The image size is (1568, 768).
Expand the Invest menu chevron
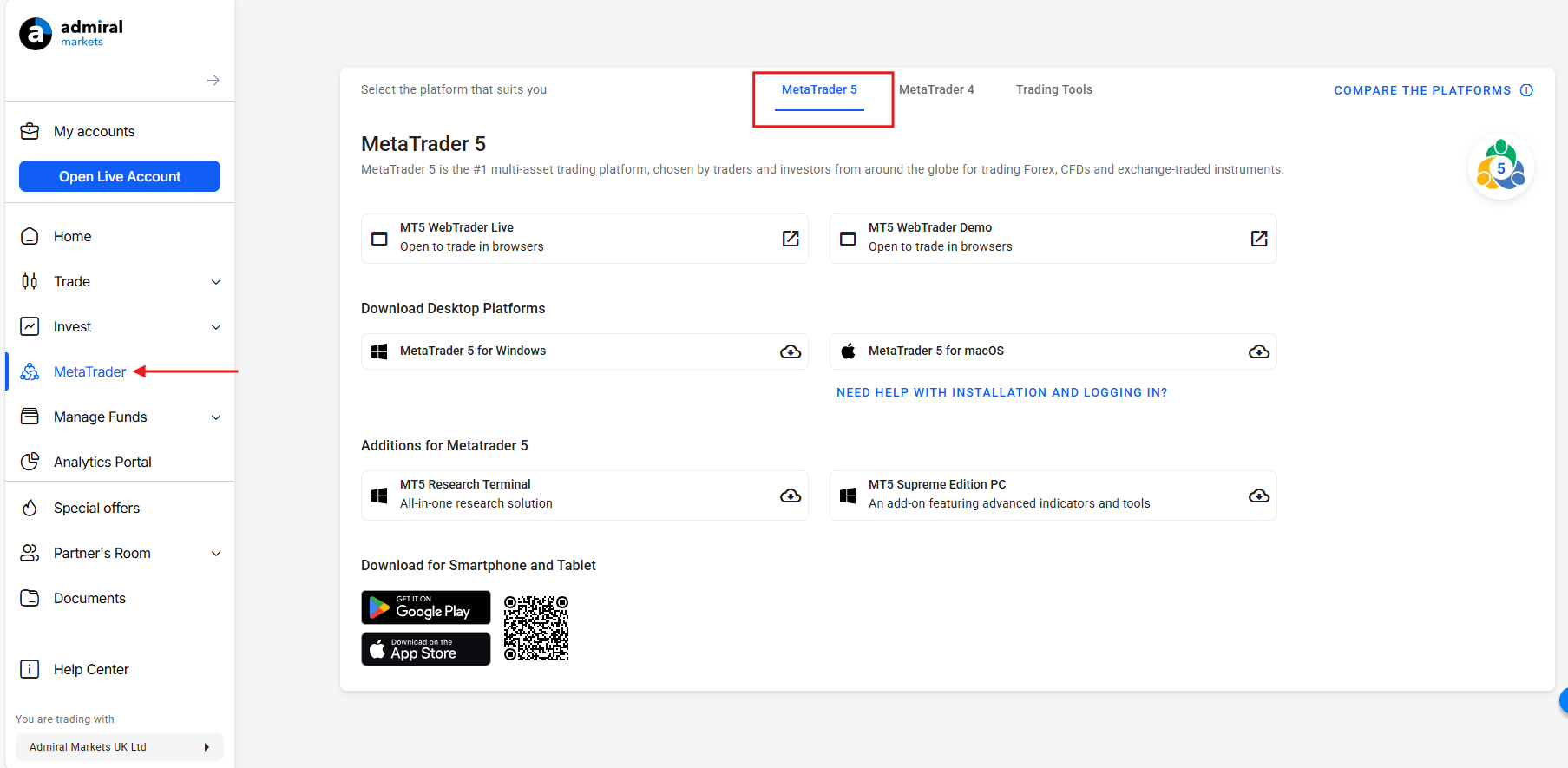tap(216, 327)
